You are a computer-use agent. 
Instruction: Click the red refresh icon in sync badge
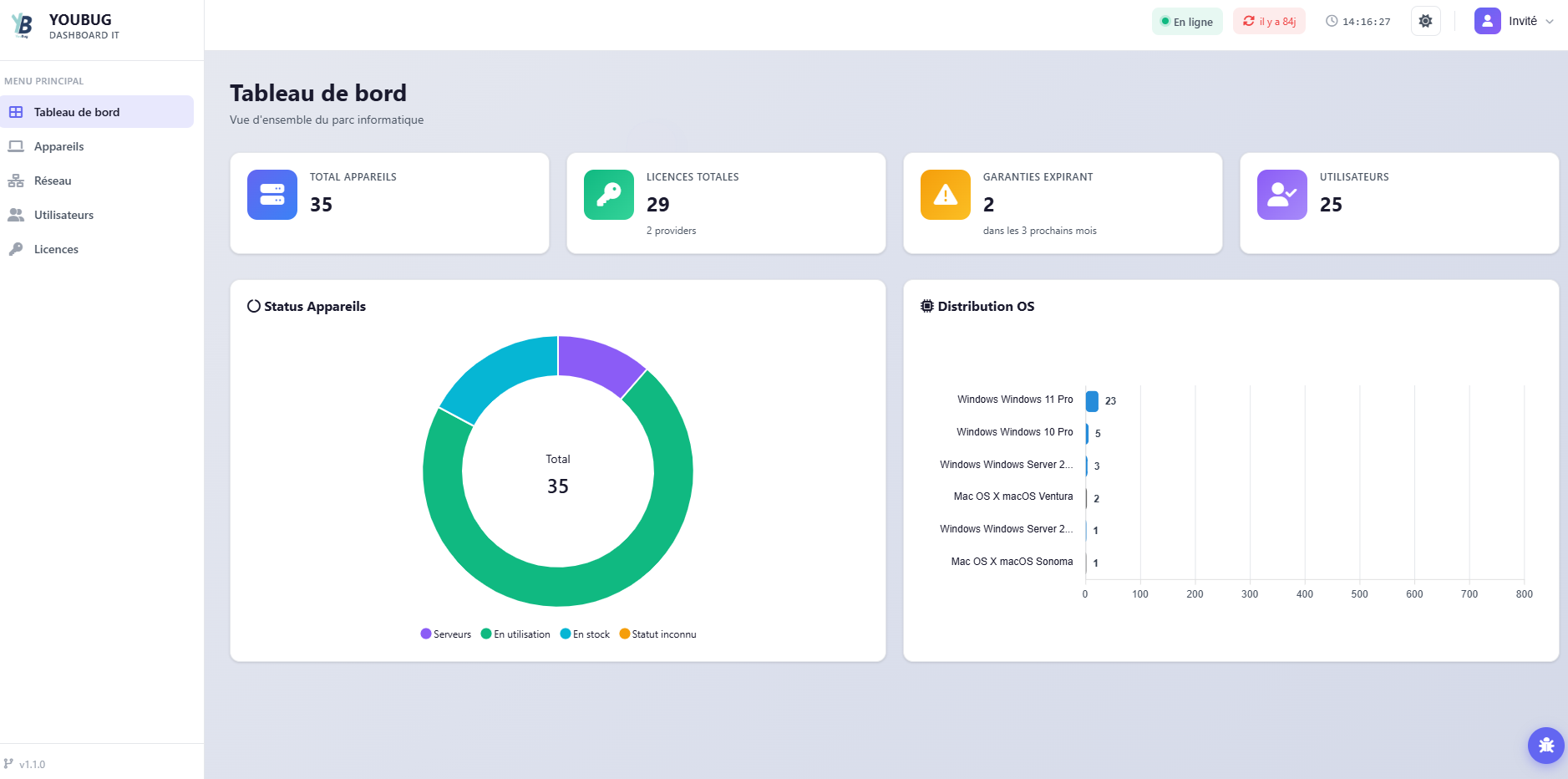pyautogui.click(x=1249, y=21)
